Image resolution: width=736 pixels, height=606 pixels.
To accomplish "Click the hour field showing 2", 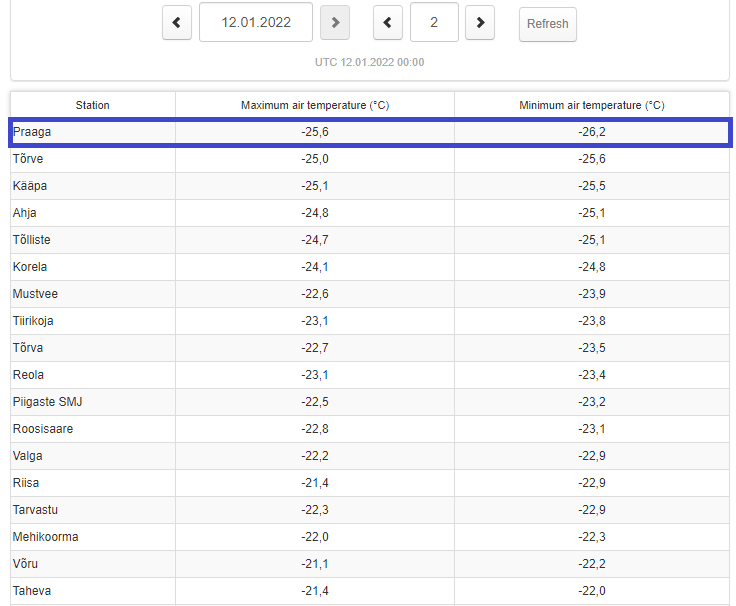I will [x=434, y=22].
